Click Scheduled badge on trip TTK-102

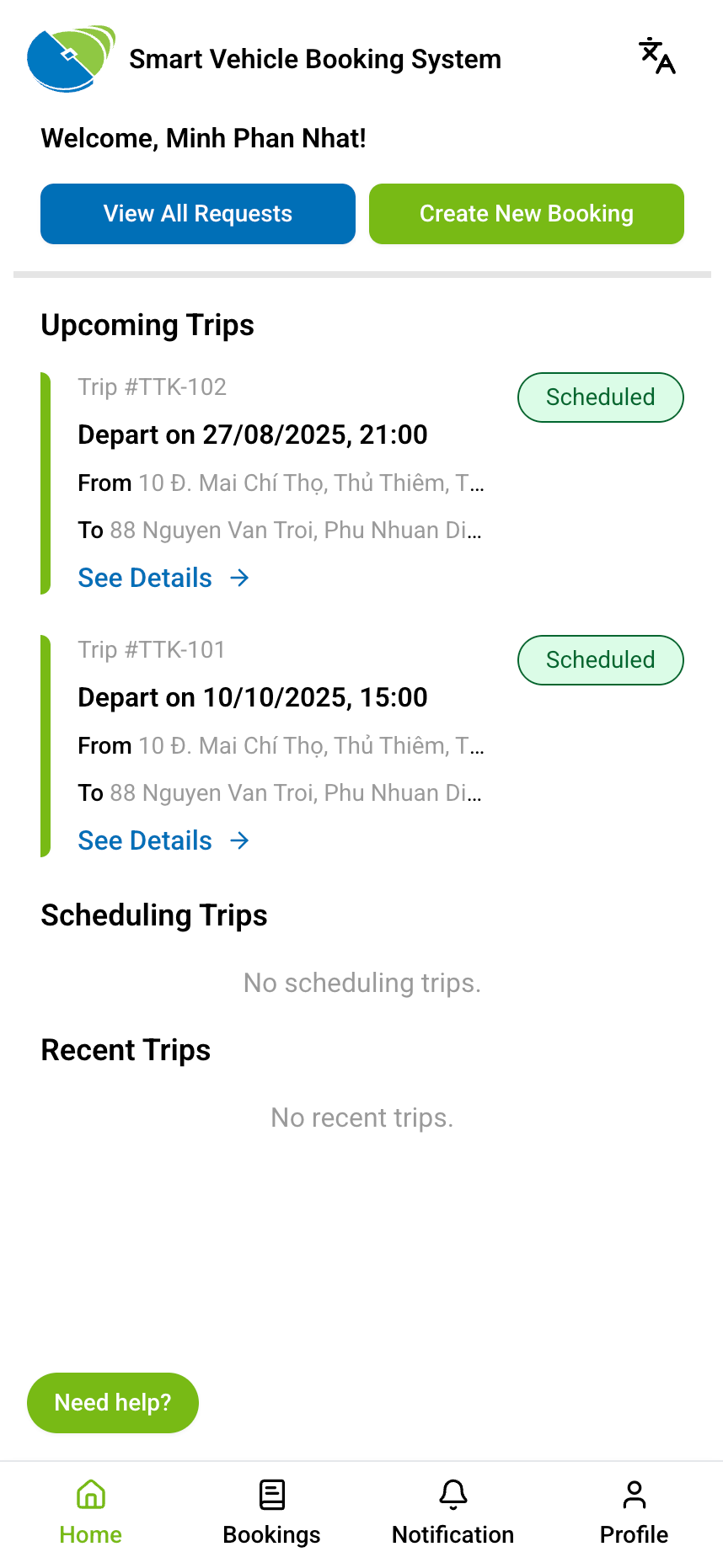(600, 397)
